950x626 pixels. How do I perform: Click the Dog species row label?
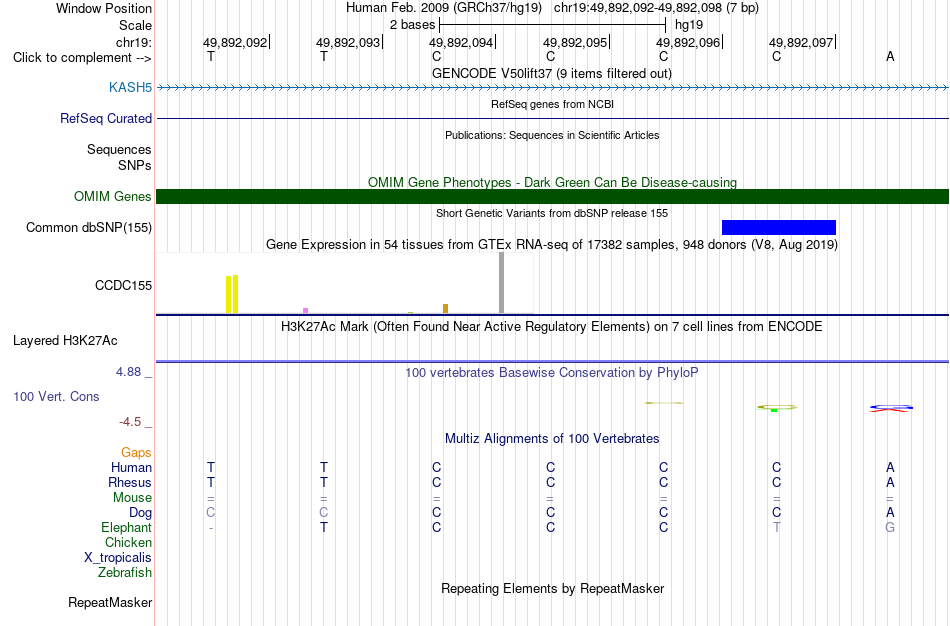pyautogui.click(x=140, y=513)
